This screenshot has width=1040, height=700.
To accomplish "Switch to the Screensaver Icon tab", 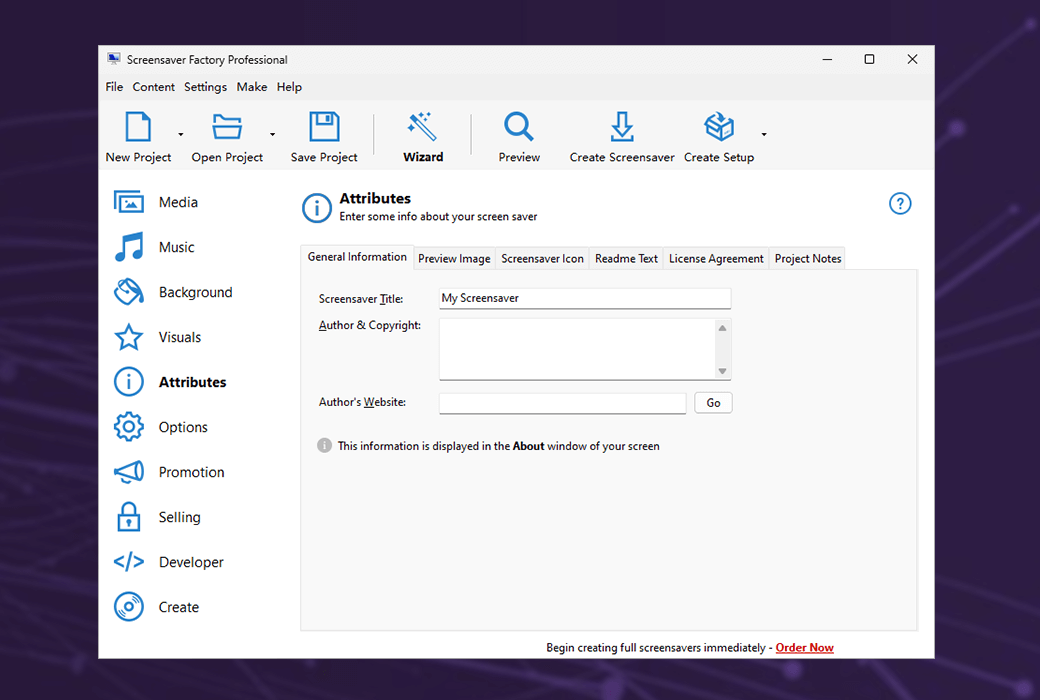I will point(543,259).
